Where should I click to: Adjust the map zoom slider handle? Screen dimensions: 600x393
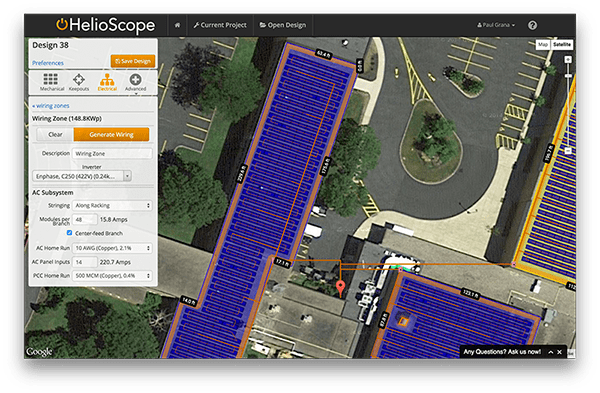point(568,76)
